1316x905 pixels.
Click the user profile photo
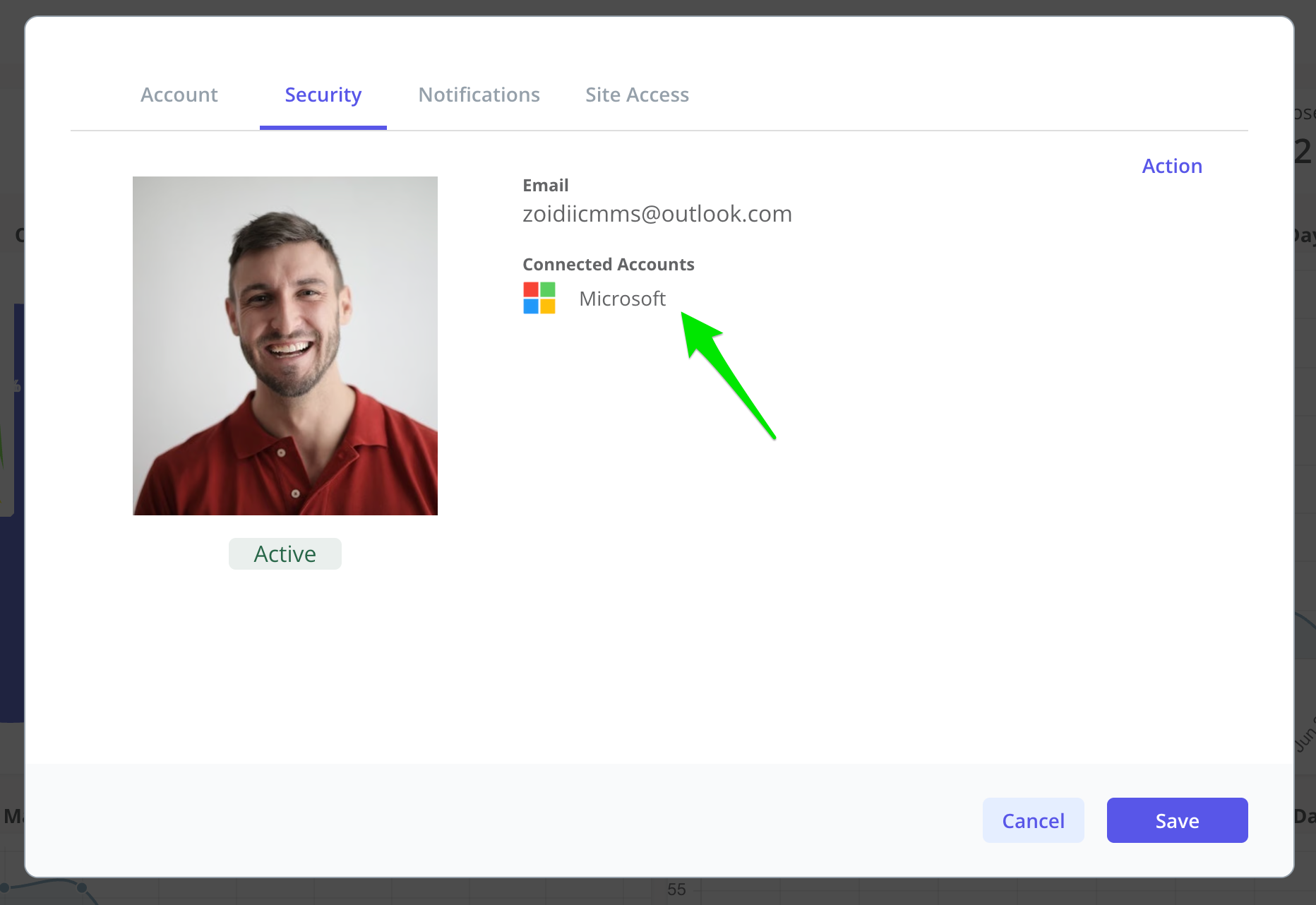pos(285,346)
